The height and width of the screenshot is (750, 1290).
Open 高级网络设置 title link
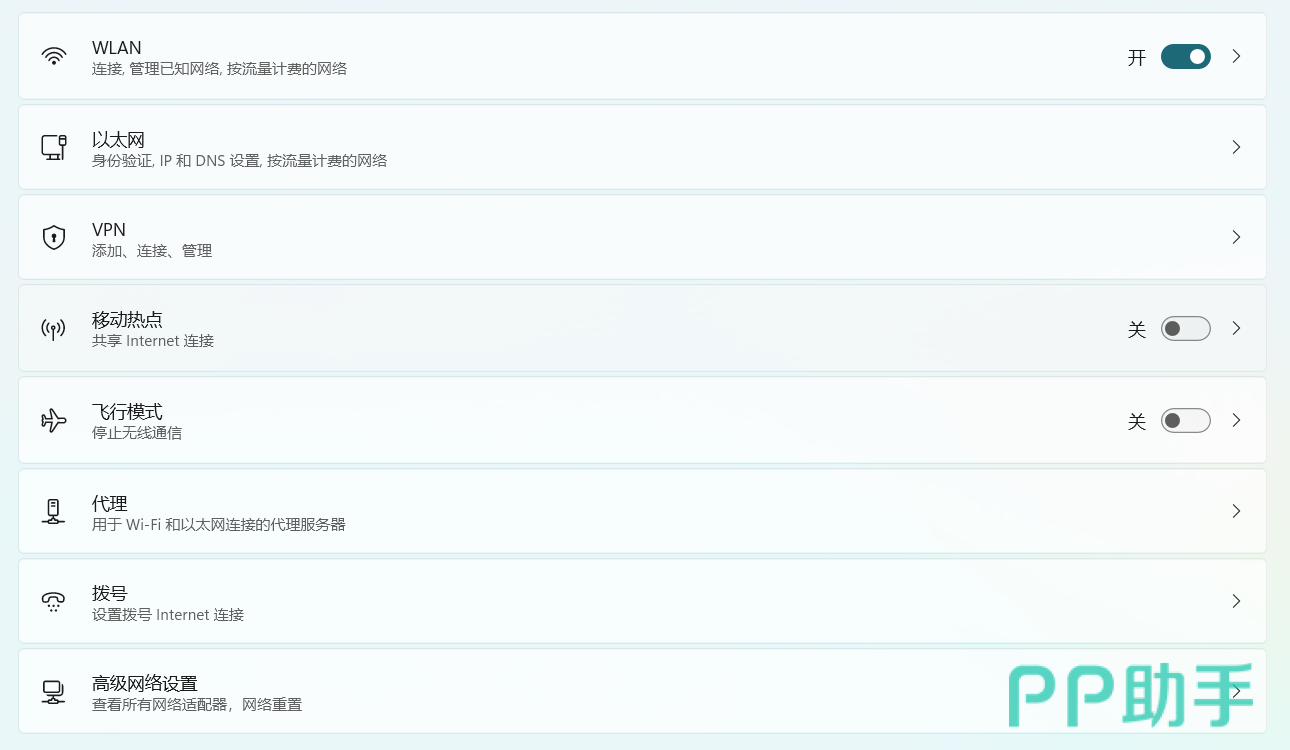point(145,684)
